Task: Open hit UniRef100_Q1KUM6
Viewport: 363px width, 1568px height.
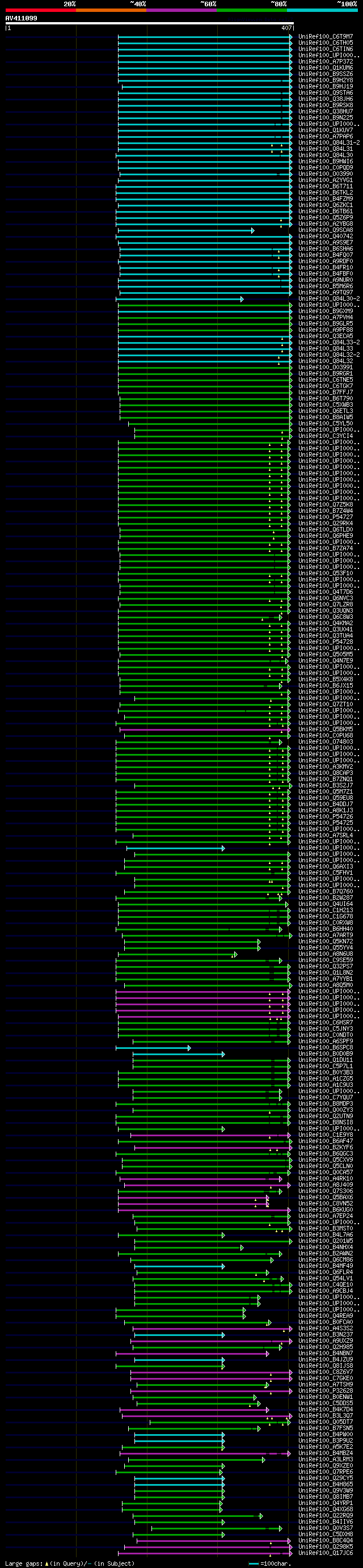Action: point(325,68)
